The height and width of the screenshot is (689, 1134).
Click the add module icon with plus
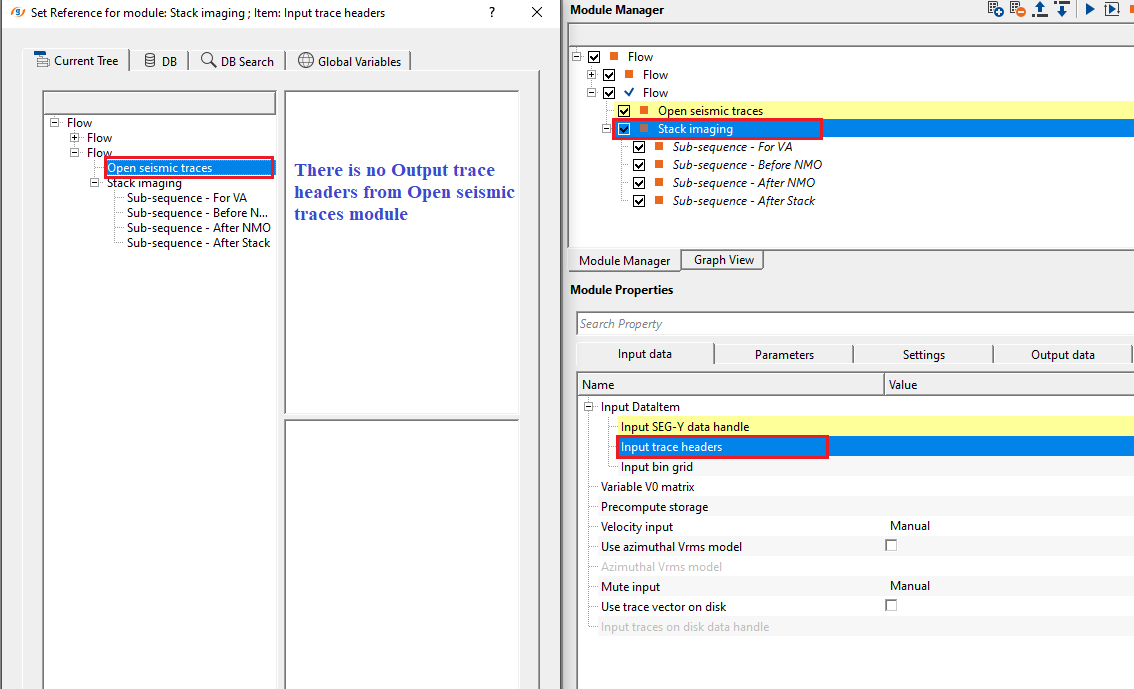tap(995, 9)
